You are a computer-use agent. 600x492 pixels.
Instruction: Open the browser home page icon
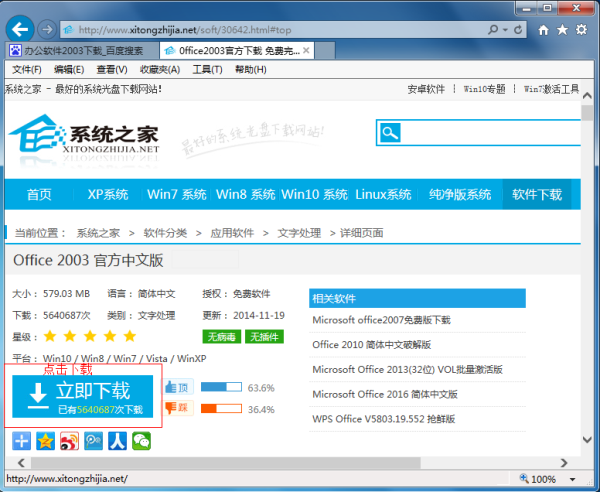point(543,30)
